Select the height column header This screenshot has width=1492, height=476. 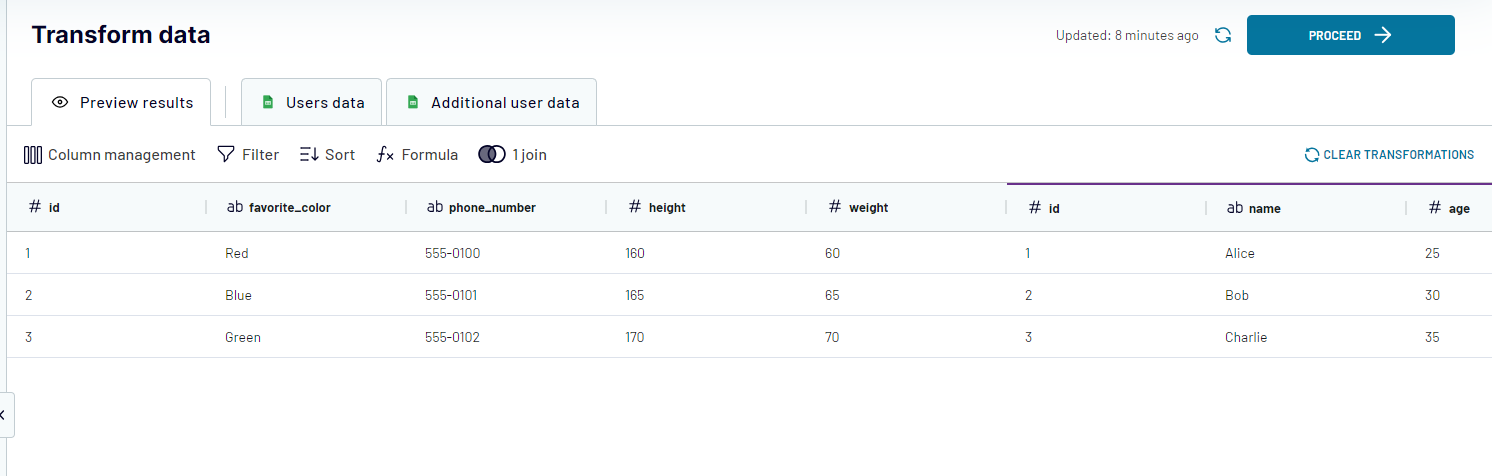pyautogui.click(x=667, y=208)
